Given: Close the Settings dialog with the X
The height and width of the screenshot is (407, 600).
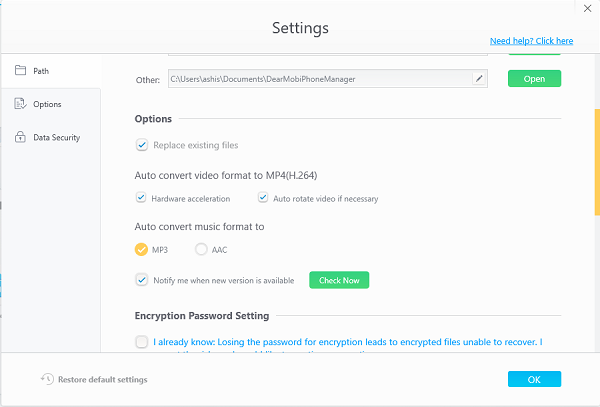Looking at the screenshot, I should [587, 8].
